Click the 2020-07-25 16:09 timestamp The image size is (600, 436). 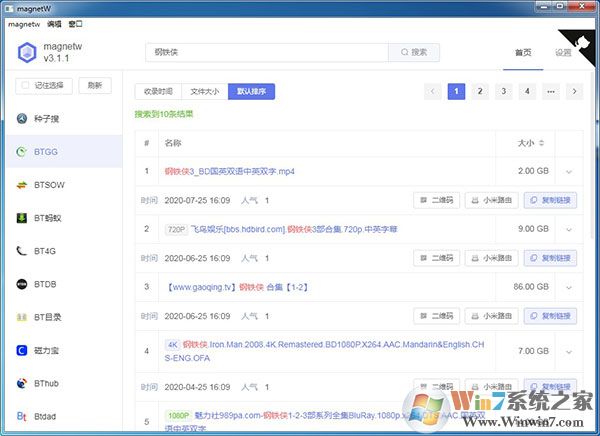[197, 200]
